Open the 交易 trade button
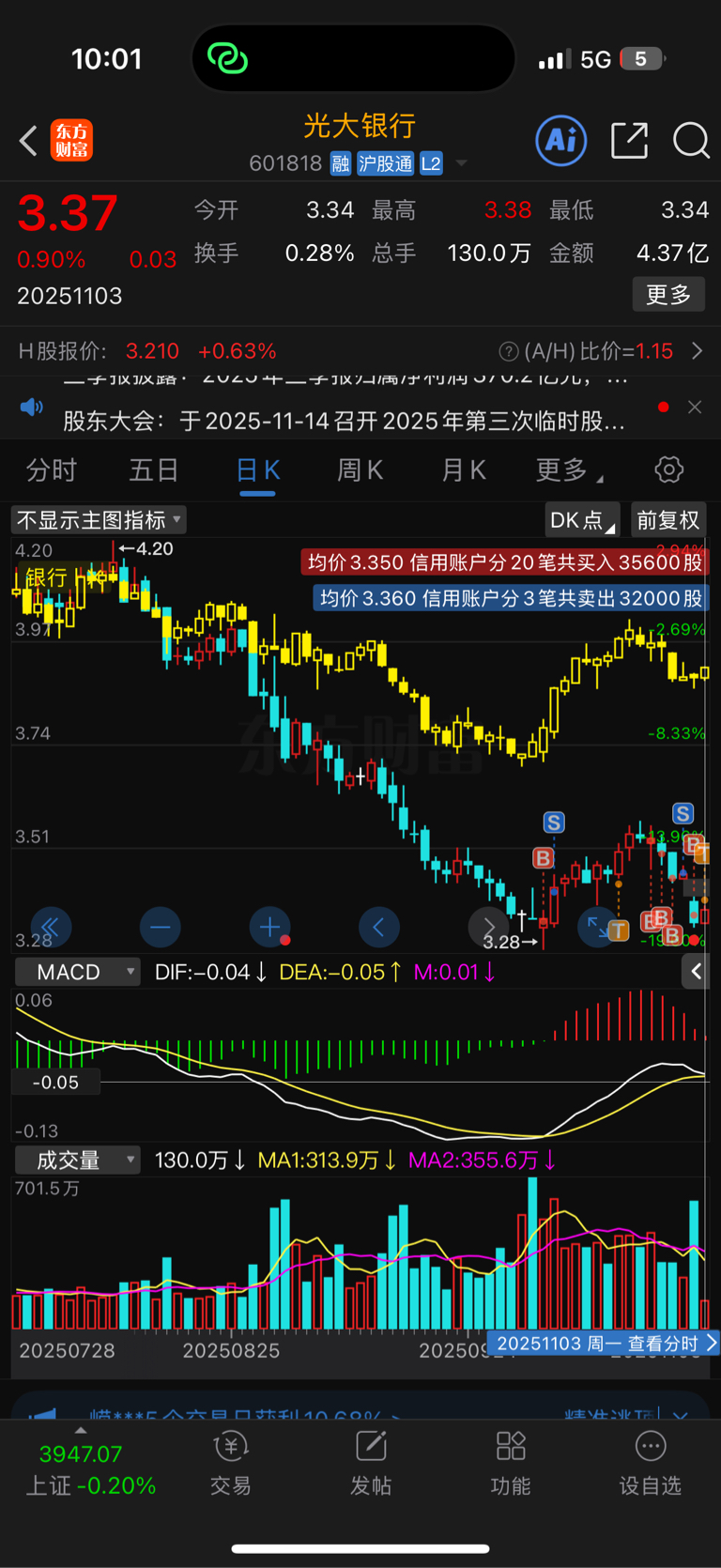This screenshot has height=1568, width=721. [231, 1465]
